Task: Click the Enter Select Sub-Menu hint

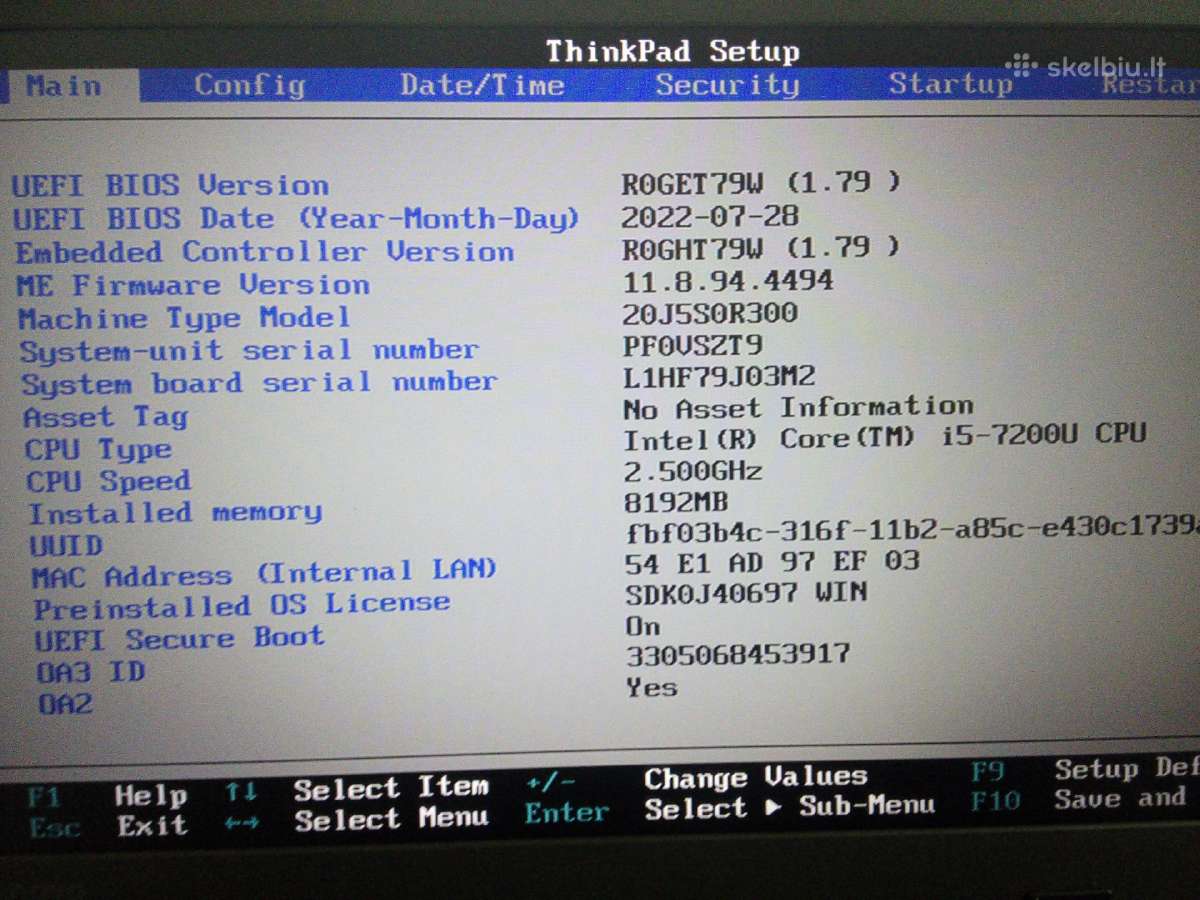Action: pos(730,809)
